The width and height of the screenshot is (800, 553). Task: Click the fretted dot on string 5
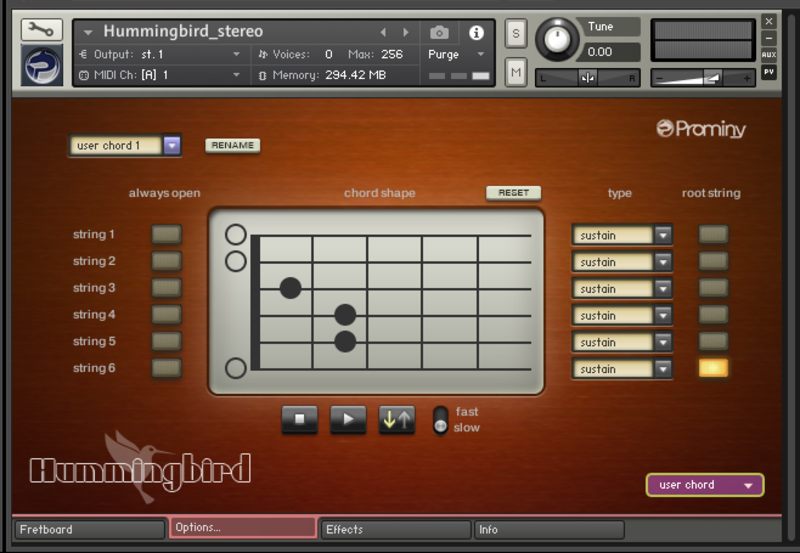tap(345, 341)
